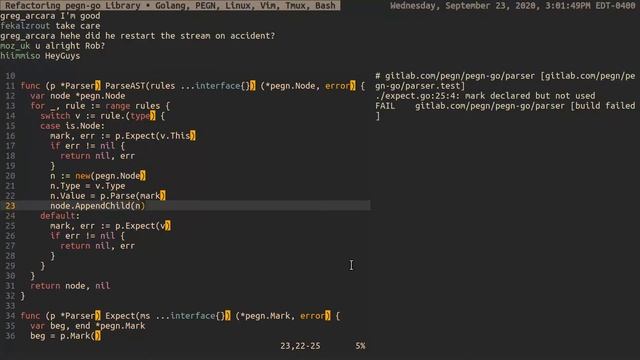Click 'if err != nil' on line 17
640x360 pixels.
pos(83,146)
